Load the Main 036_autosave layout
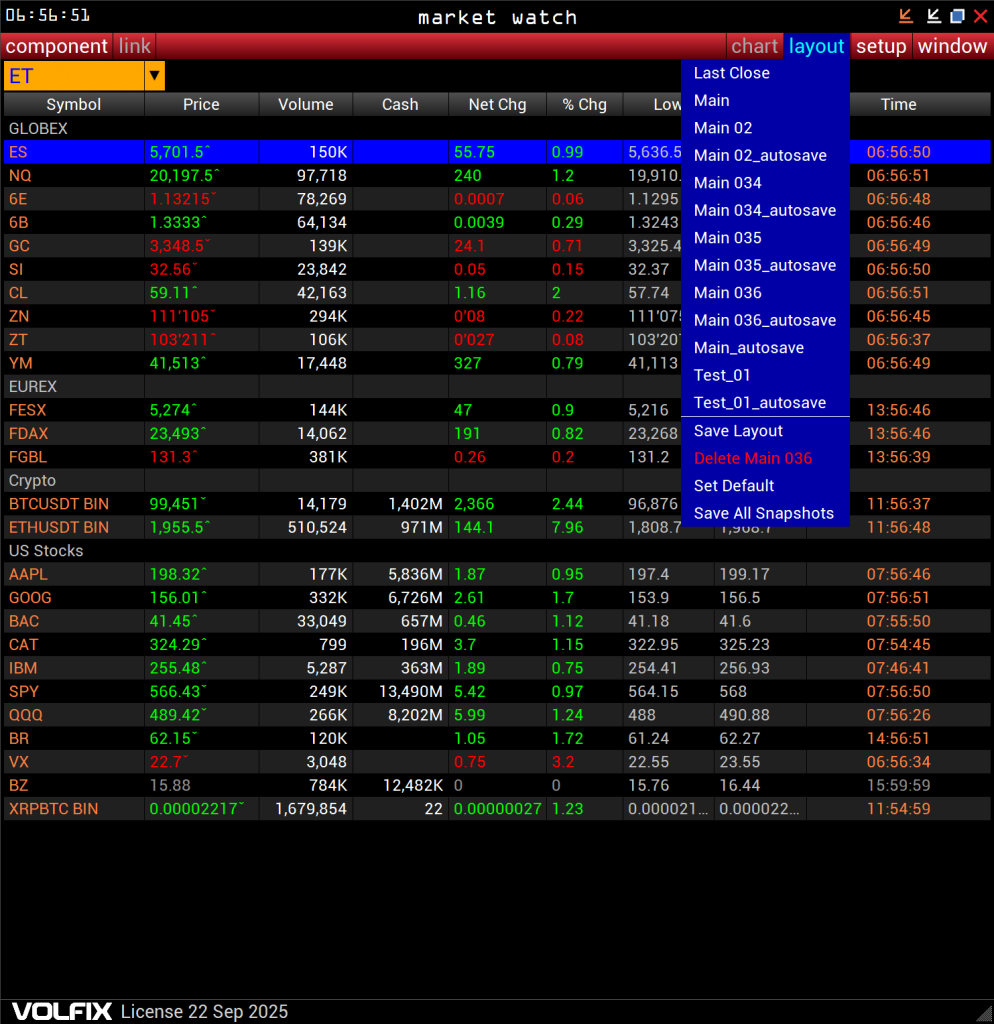The height and width of the screenshot is (1024, 994). [765, 320]
